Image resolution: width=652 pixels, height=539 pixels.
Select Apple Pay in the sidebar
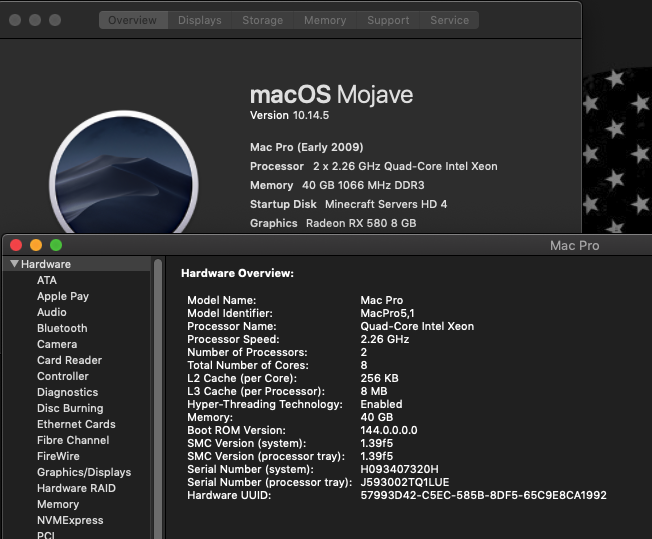[x=63, y=296]
